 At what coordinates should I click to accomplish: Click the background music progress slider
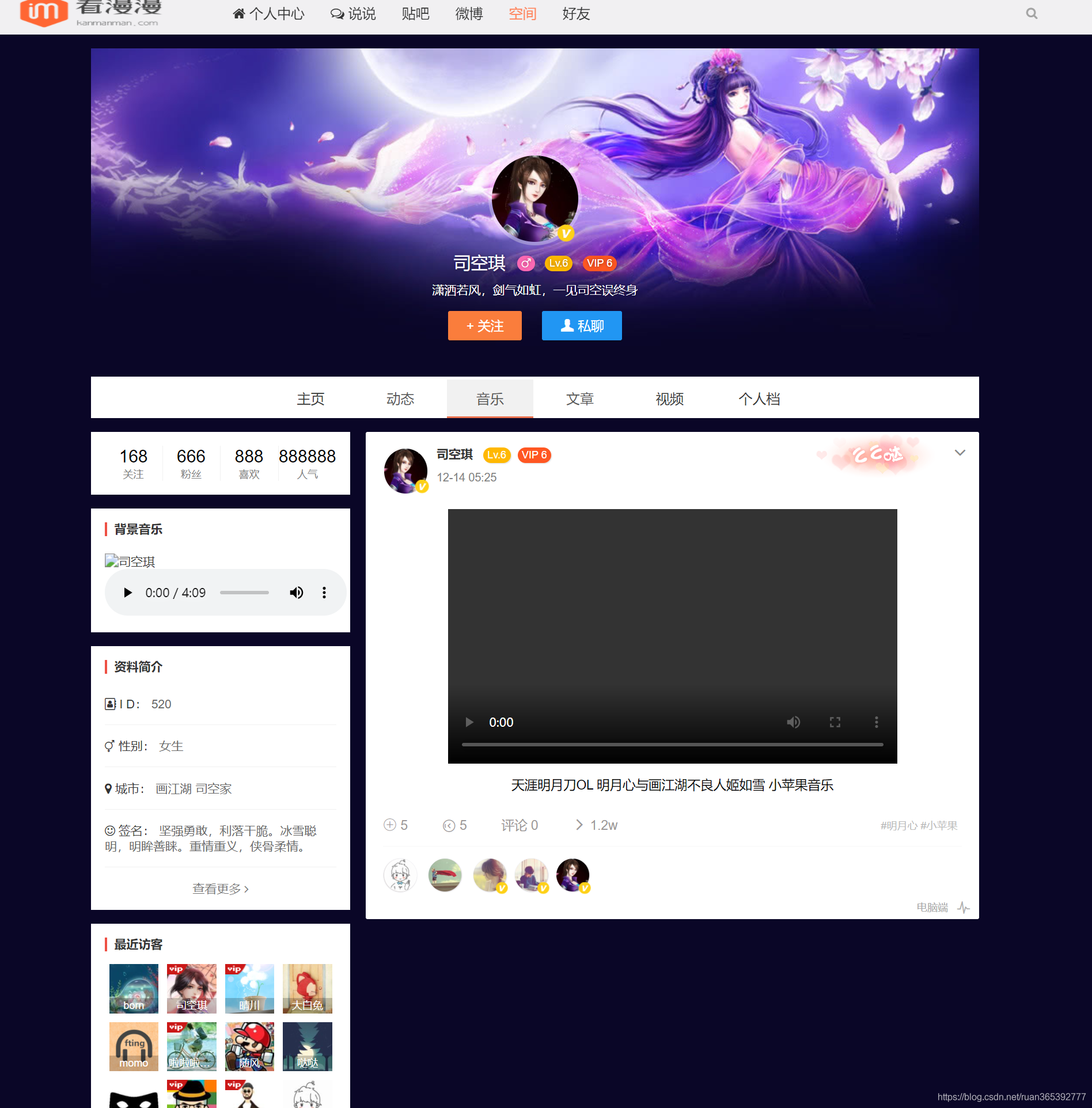[x=244, y=593]
